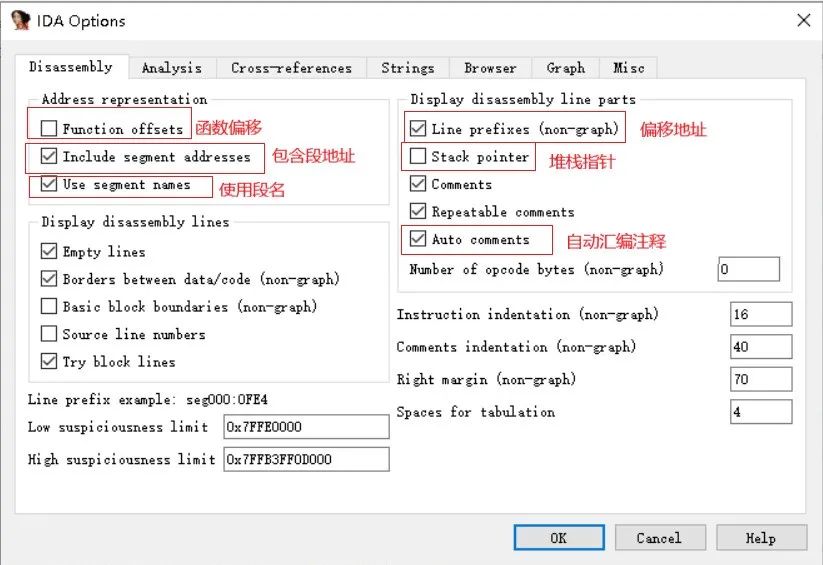The image size is (823, 565).
Task: Click the 'Display disassembly lines' group label
Action: click(135, 222)
